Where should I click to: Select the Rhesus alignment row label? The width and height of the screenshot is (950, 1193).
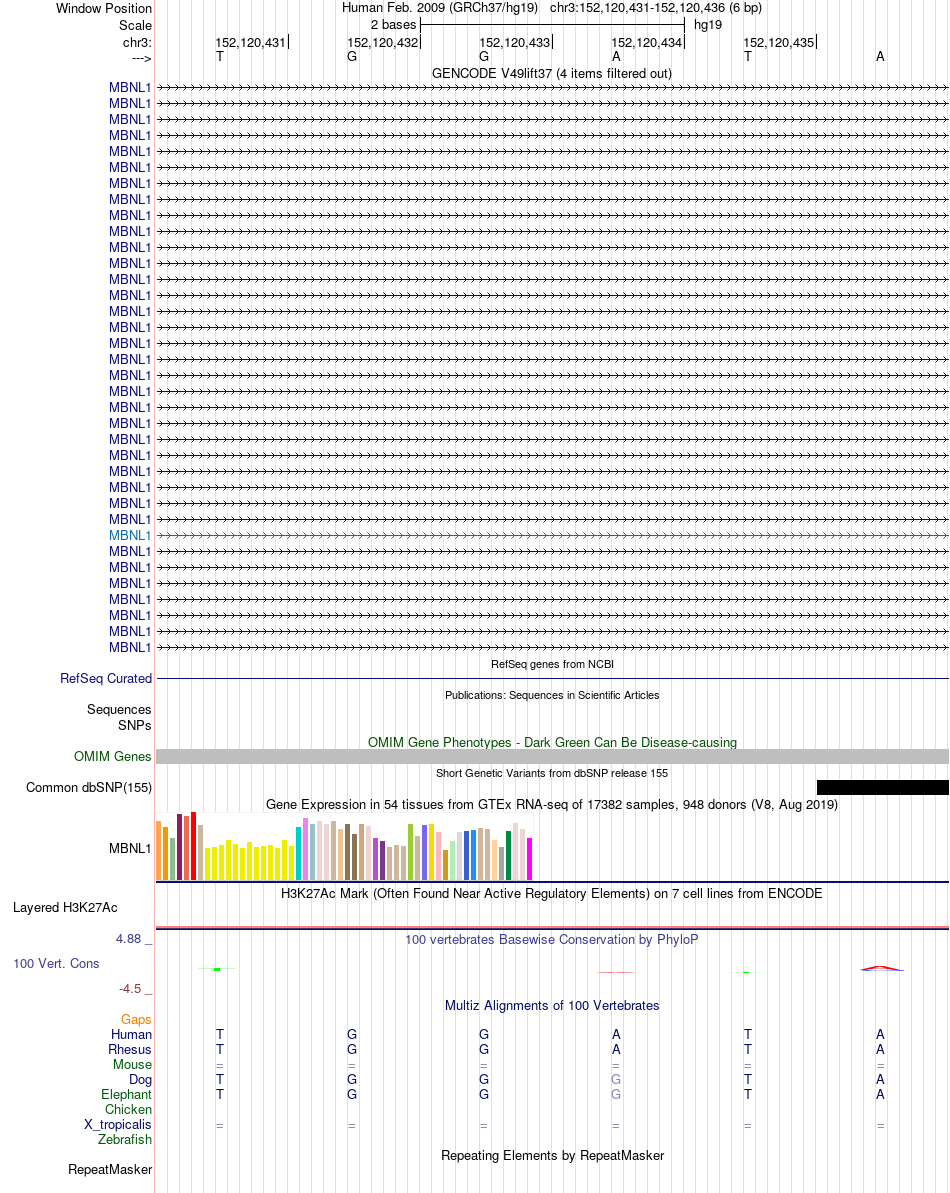point(130,1050)
